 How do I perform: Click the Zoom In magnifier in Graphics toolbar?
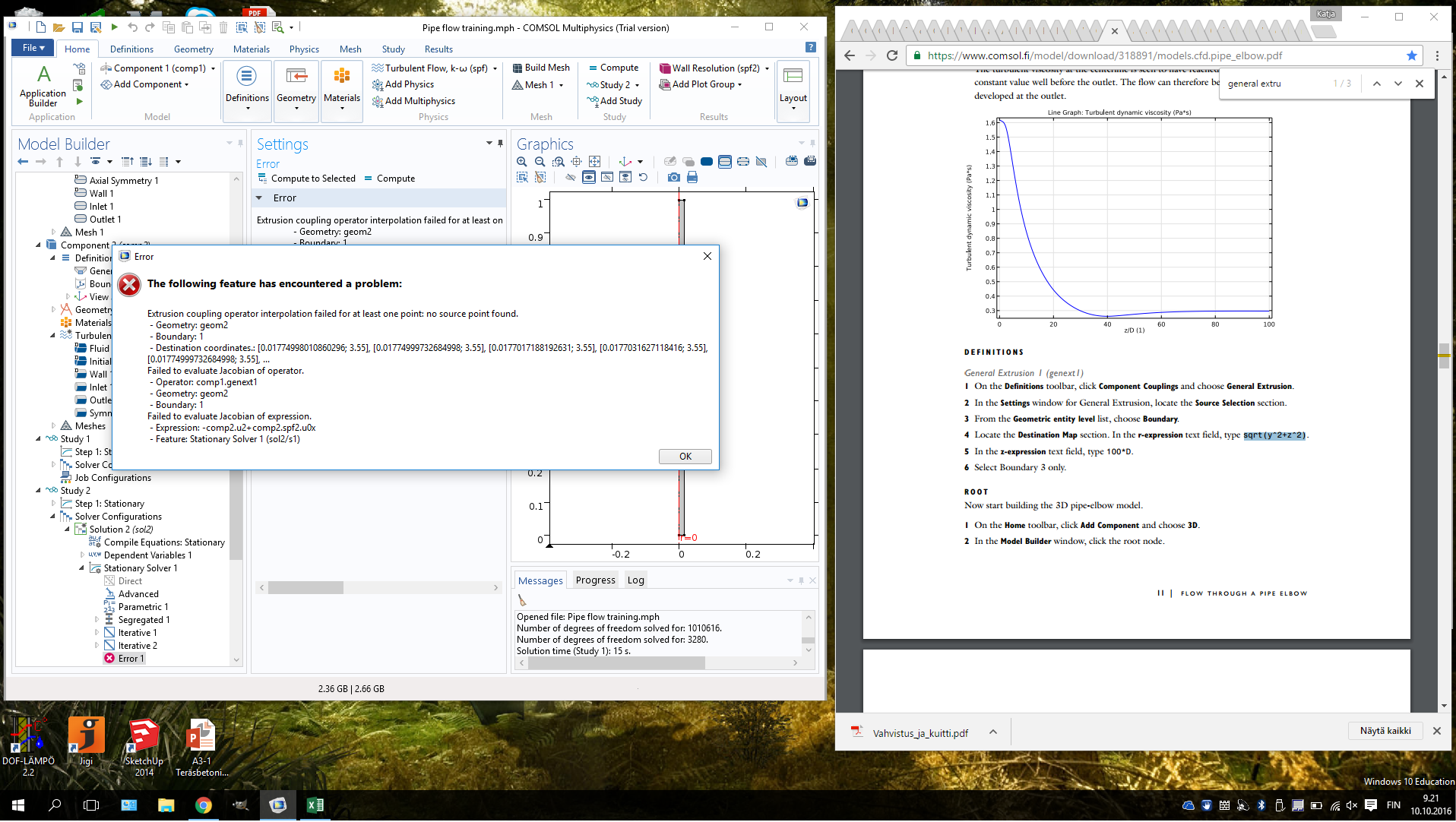[521, 162]
